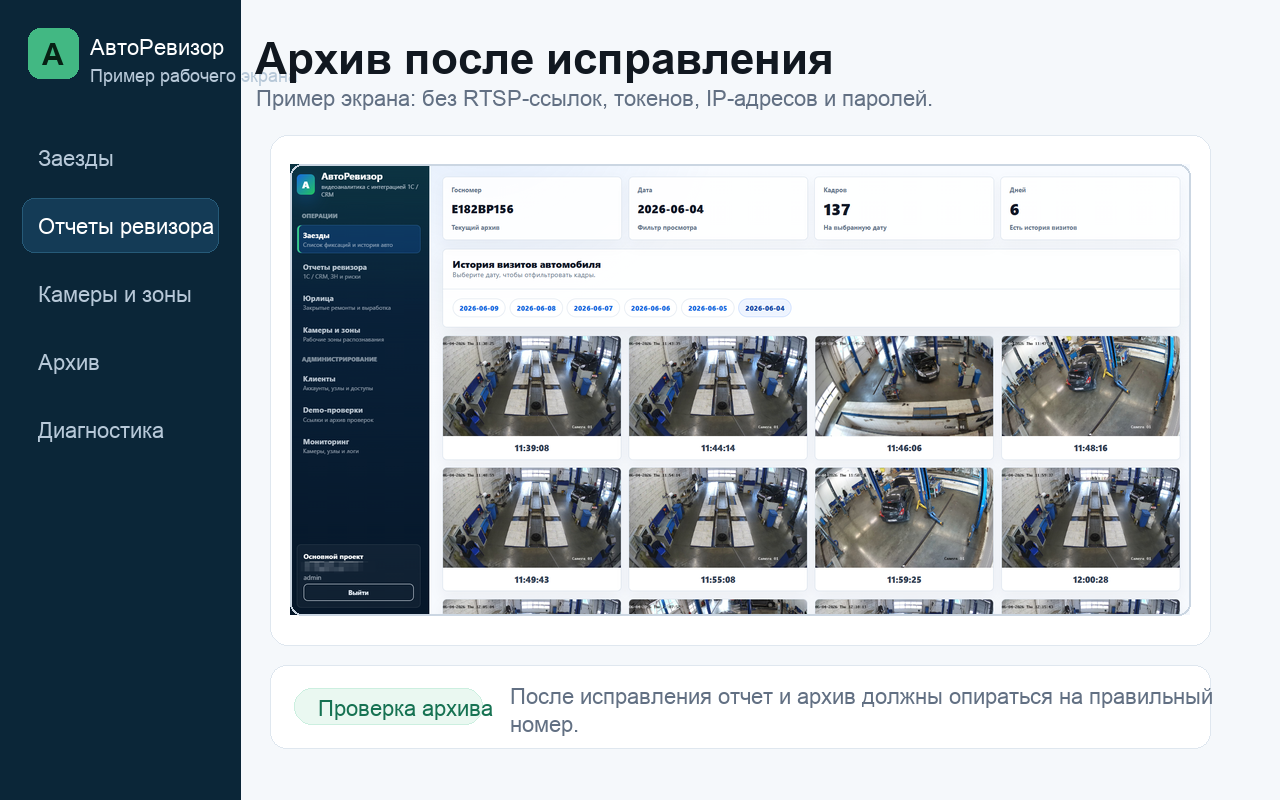Go to Камеры и зоны in the main sidebar
This screenshot has width=1280, height=800.
[114, 294]
